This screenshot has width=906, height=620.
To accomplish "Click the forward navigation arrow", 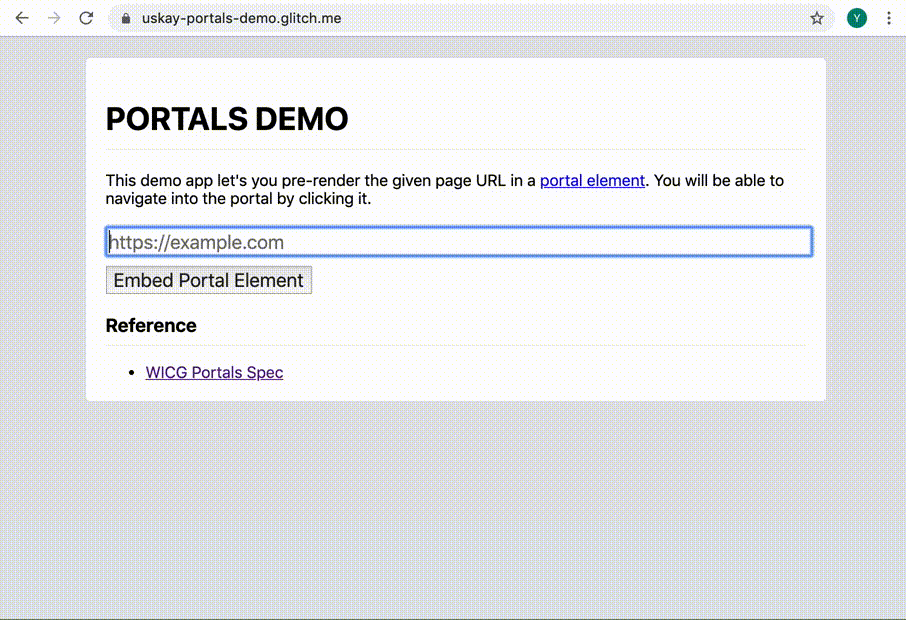I will [x=54, y=17].
